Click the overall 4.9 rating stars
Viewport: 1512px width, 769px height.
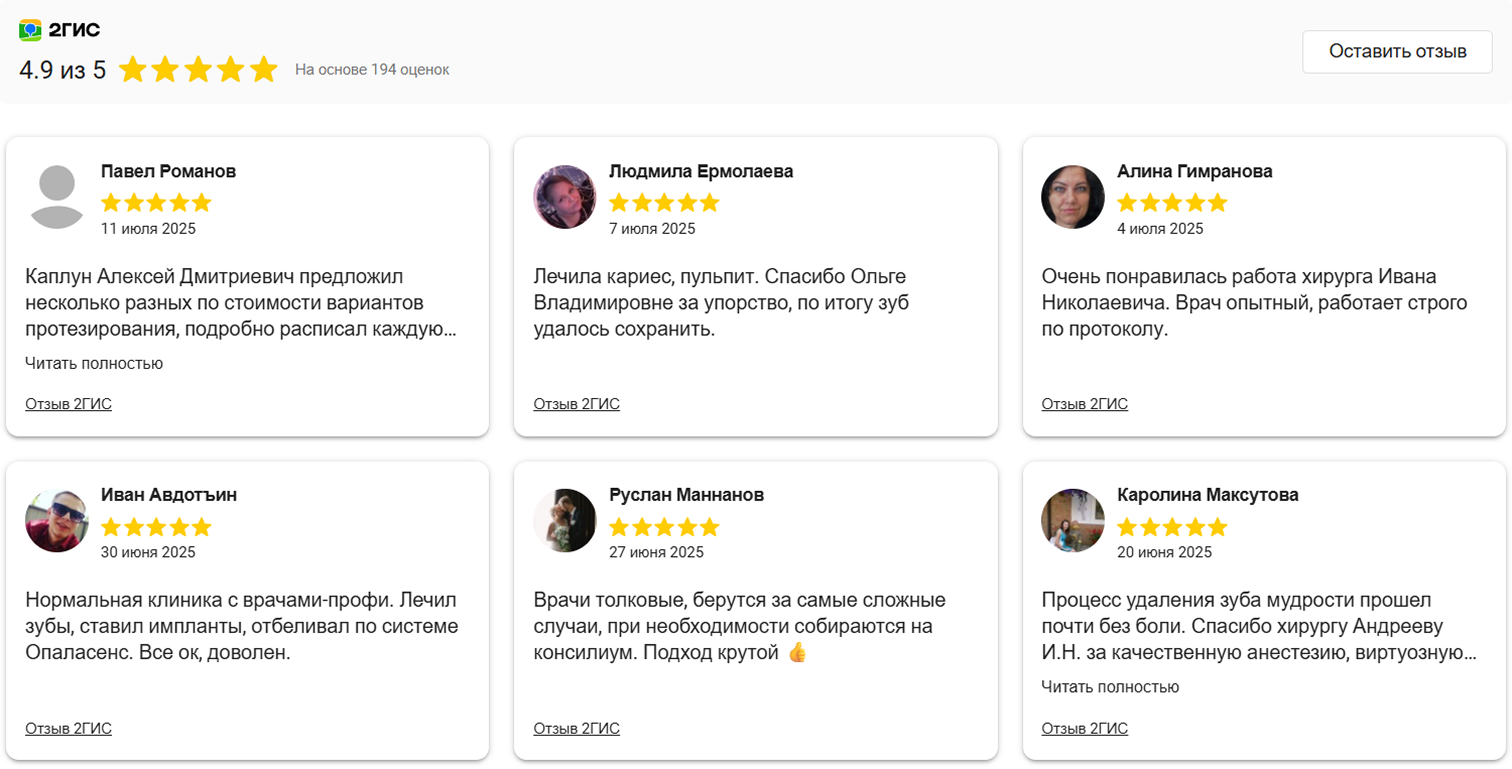click(x=198, y=70)
